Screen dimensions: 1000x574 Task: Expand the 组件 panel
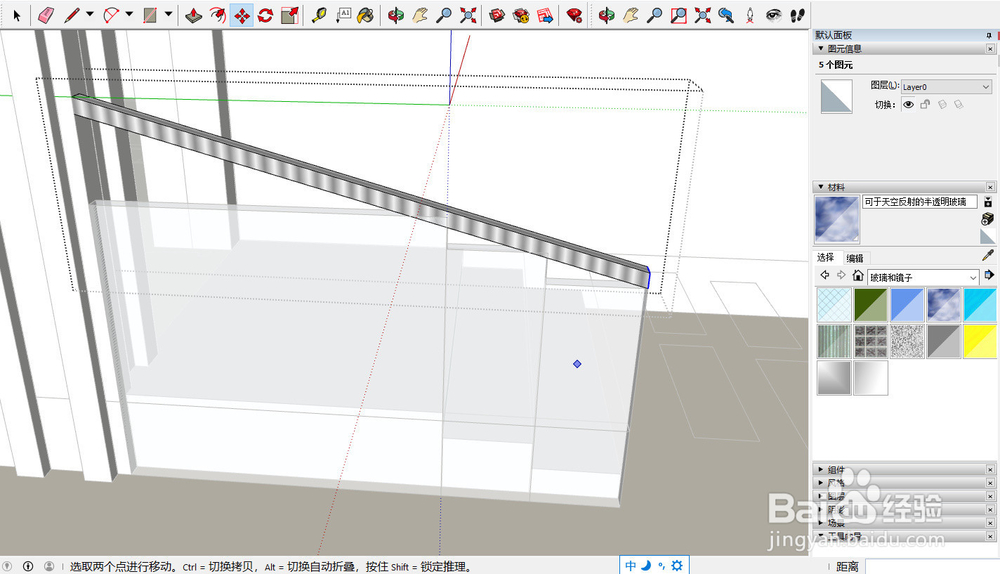tap(821, 469)
